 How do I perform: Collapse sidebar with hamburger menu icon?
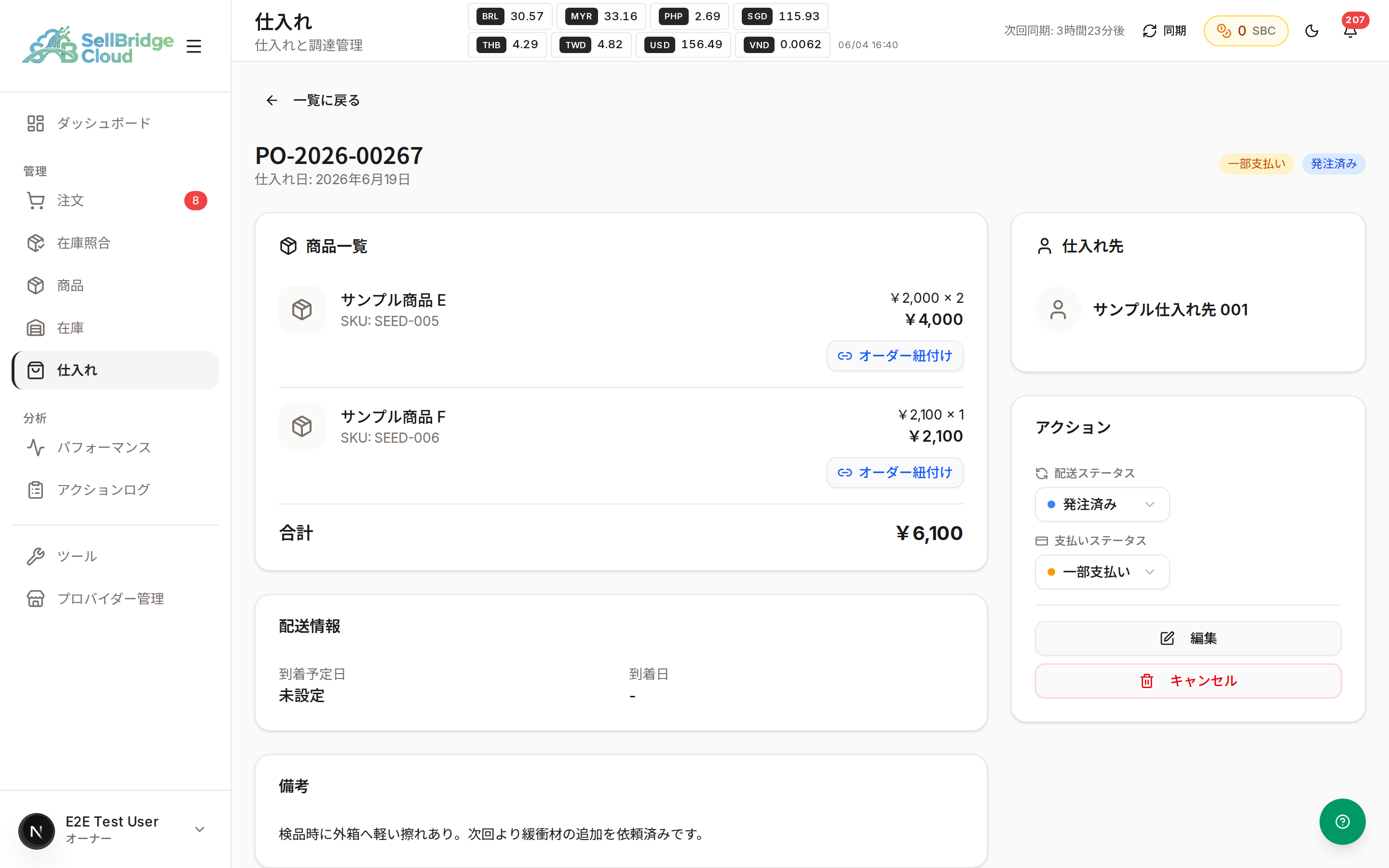coord(194,46)
